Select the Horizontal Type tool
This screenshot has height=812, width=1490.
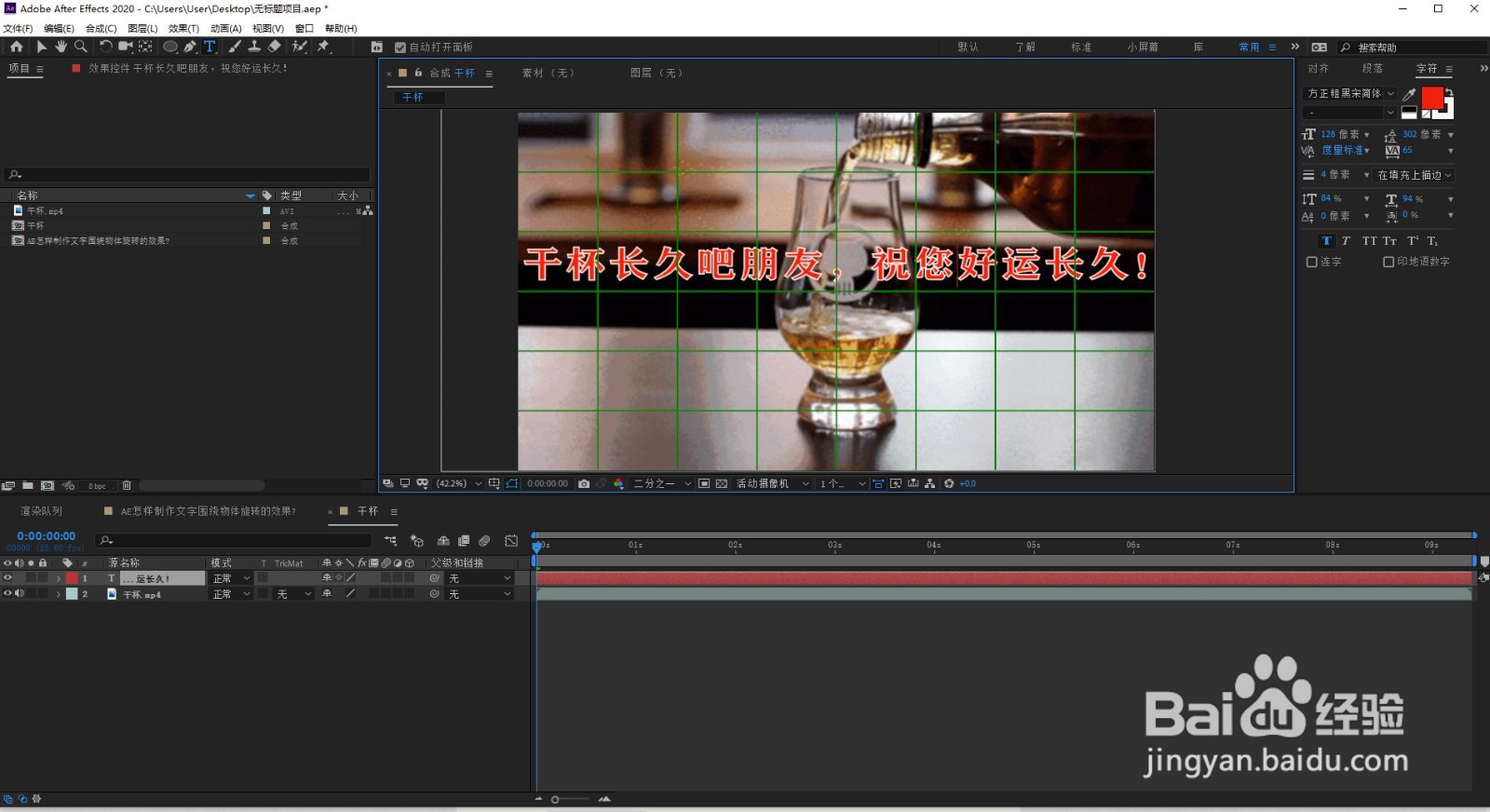coord(210,47)
